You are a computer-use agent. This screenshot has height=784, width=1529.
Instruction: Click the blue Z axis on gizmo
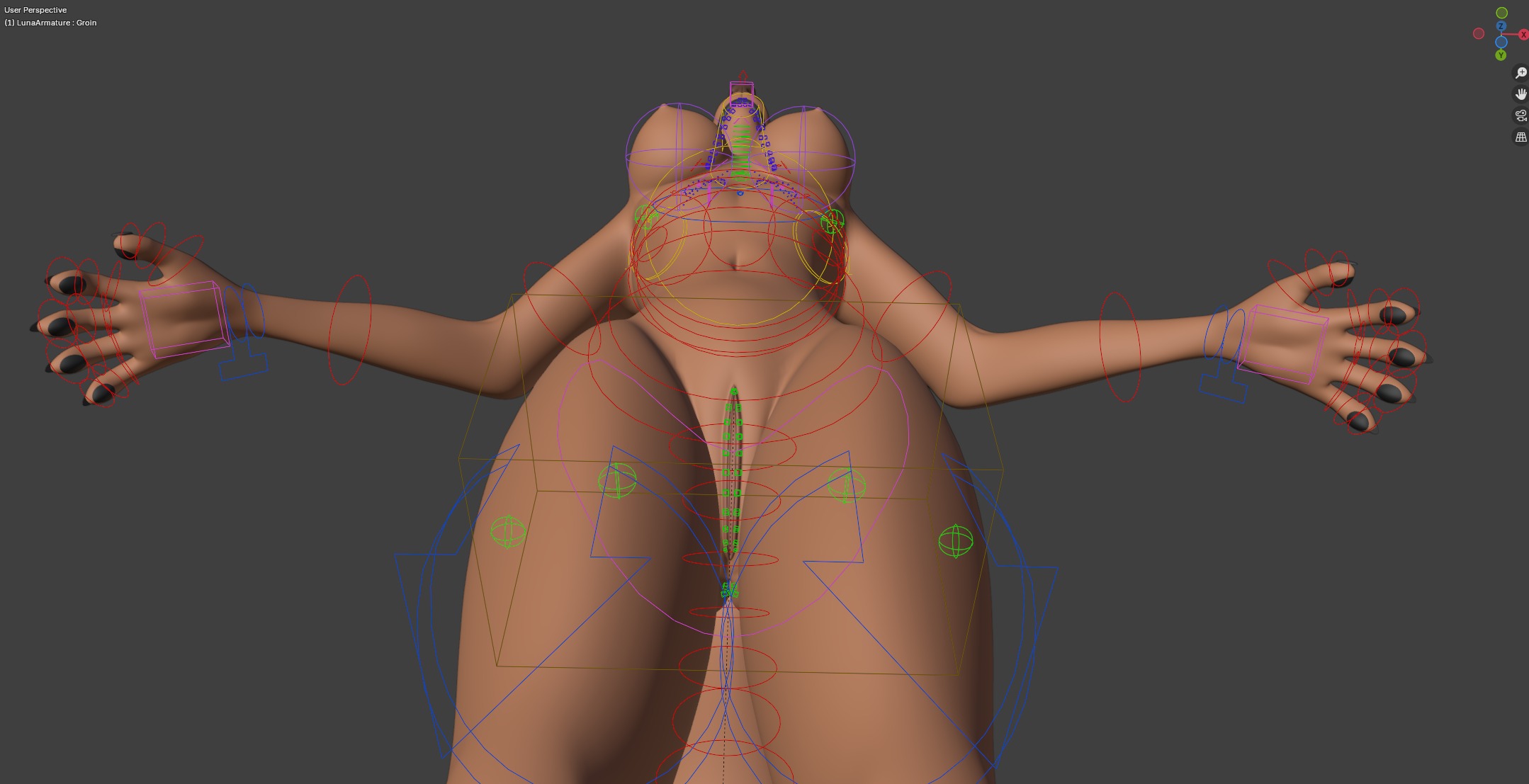(x=1501, y=26)
